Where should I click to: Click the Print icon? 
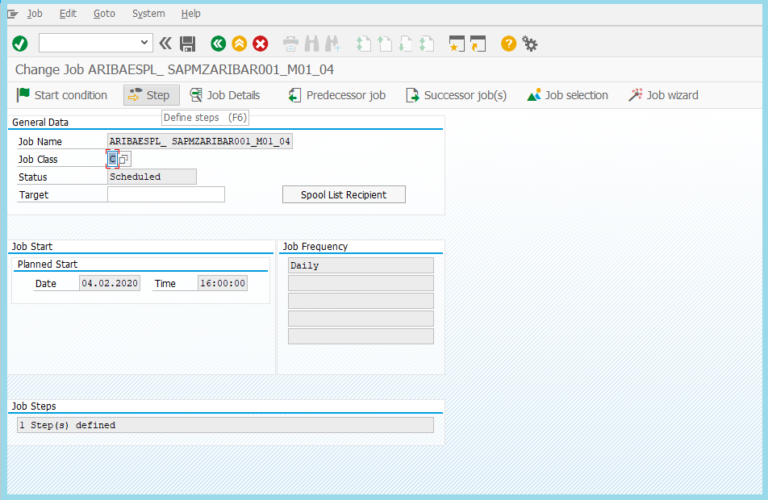[x=290, y=44]
